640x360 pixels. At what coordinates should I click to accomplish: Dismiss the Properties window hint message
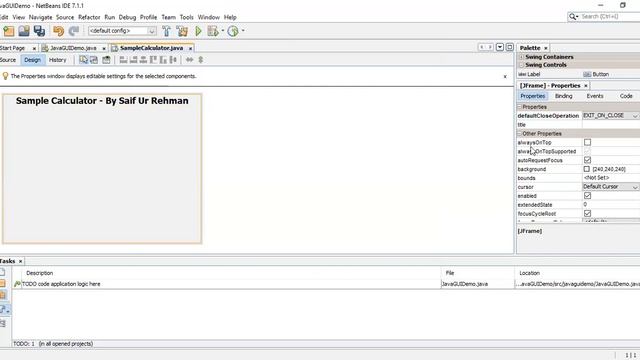click(x=505, y=76)
